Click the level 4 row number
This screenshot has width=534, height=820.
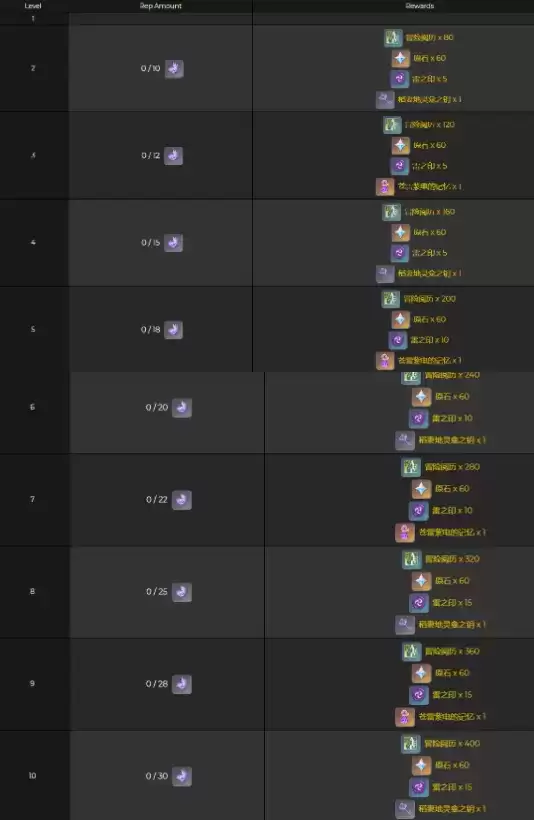pos(33,242)
